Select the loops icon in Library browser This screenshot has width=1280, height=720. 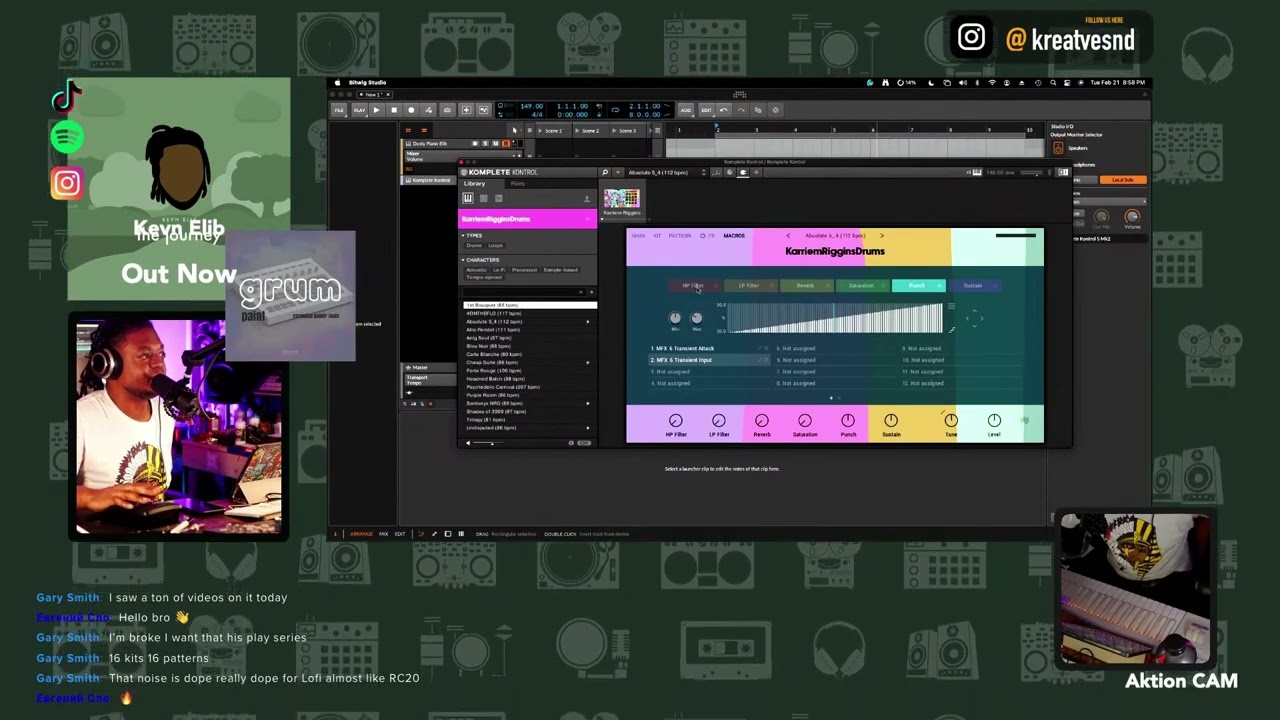pyautogui.click(x=483, y=198)
